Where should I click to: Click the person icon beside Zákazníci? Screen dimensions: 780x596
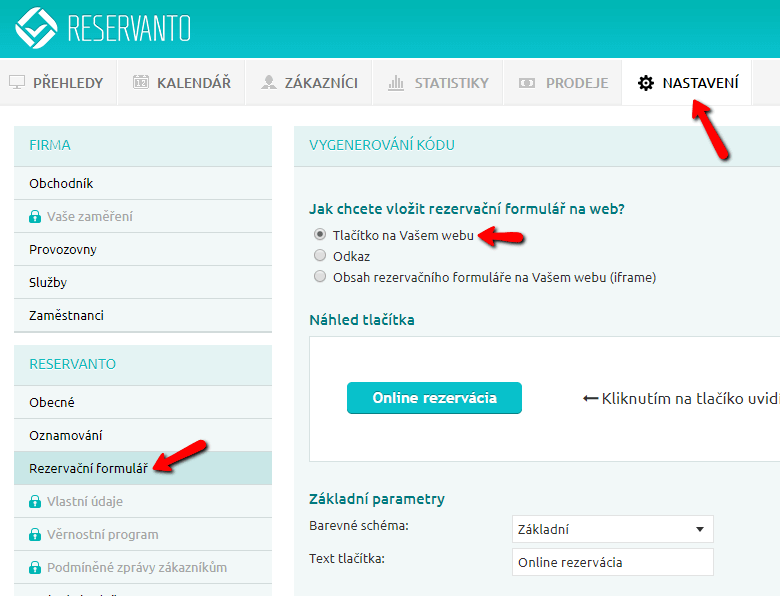pyautogui.click(x=269, y=82)
